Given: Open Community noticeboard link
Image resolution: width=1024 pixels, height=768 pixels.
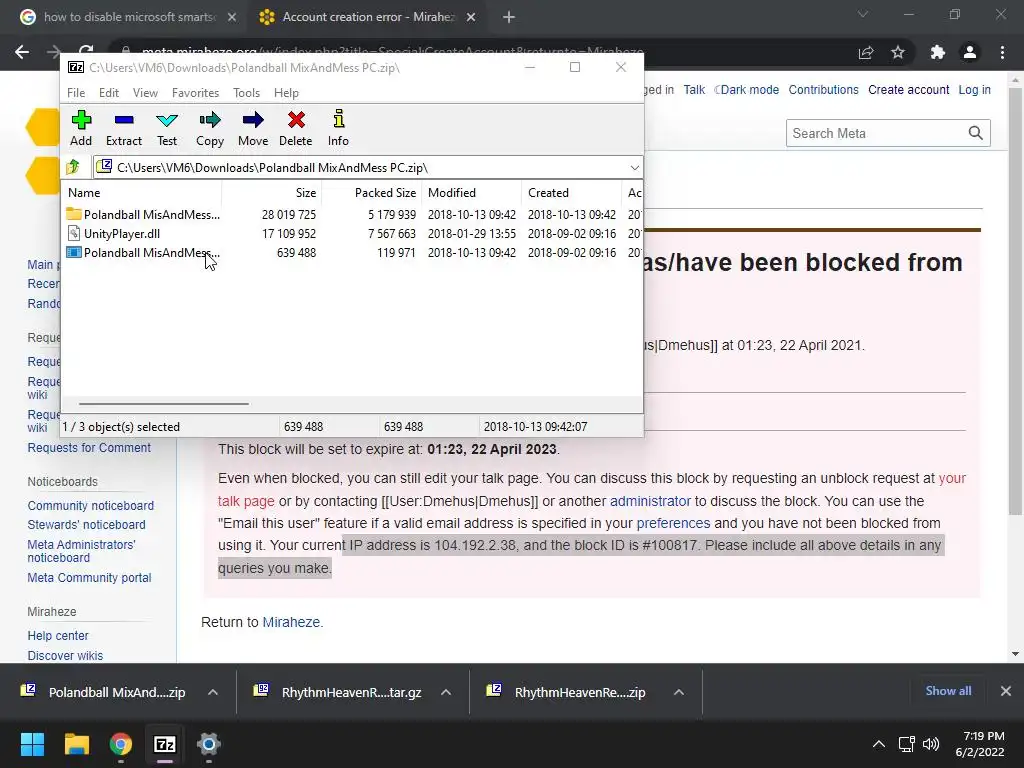Looking at the screenshot, I should (91, 505).
